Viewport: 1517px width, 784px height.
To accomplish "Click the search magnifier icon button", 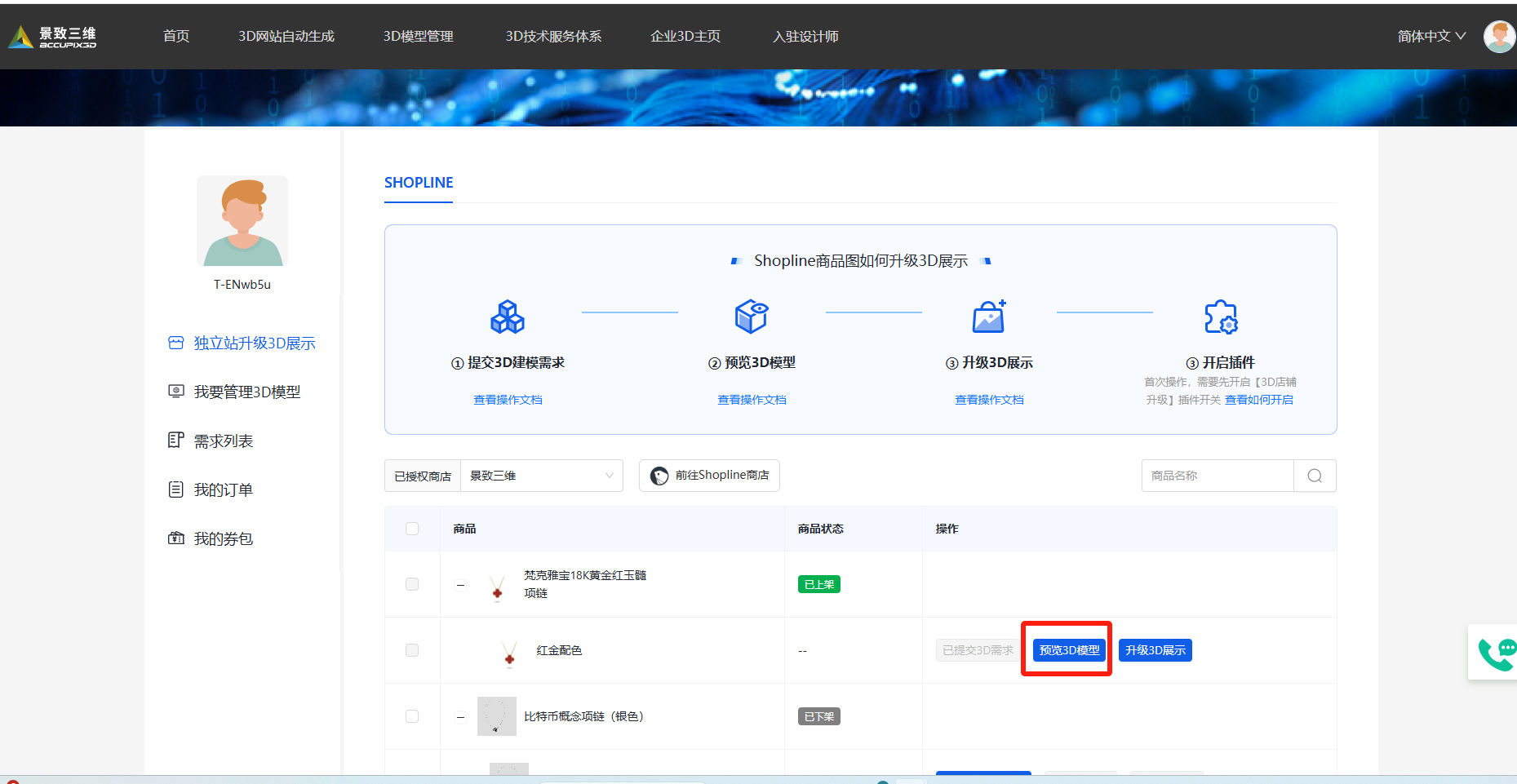I will coord(1315,476).
